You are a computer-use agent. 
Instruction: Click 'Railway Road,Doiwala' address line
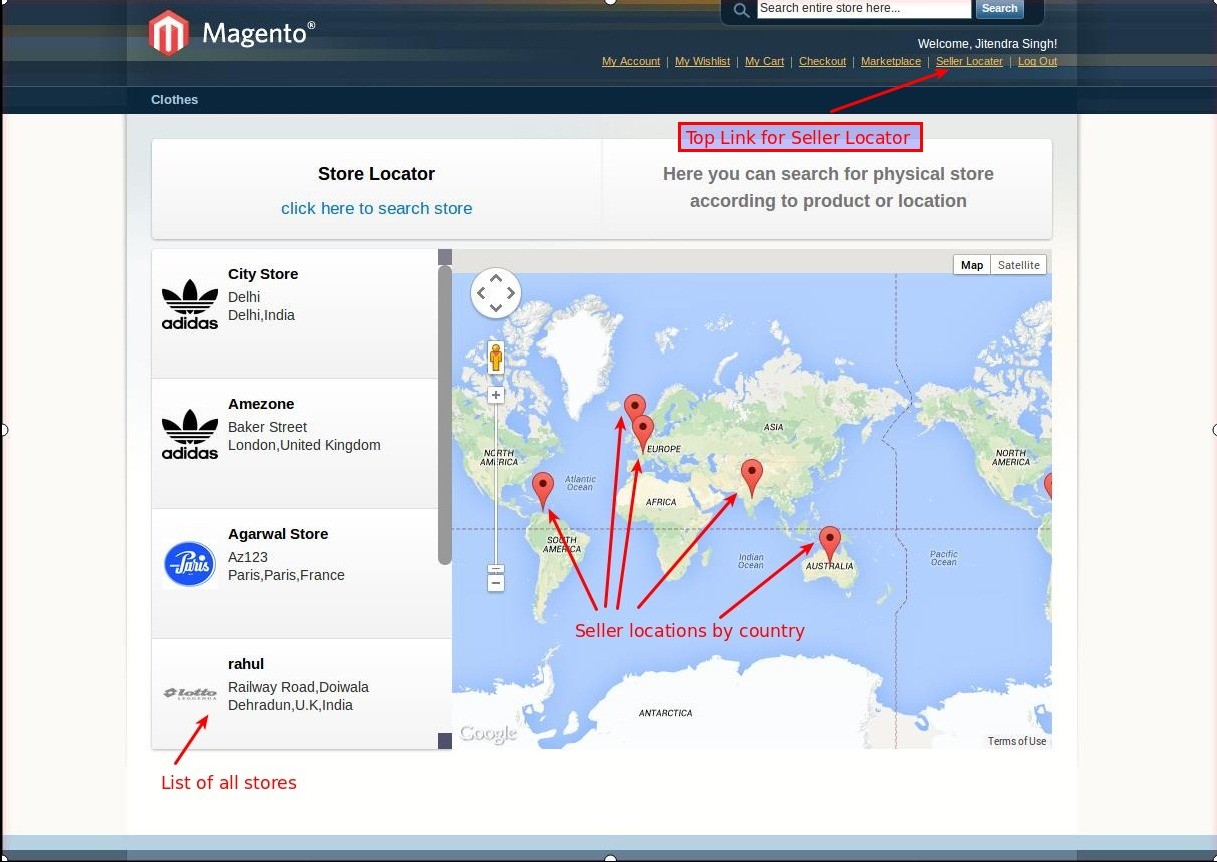[x=298, y=687]
